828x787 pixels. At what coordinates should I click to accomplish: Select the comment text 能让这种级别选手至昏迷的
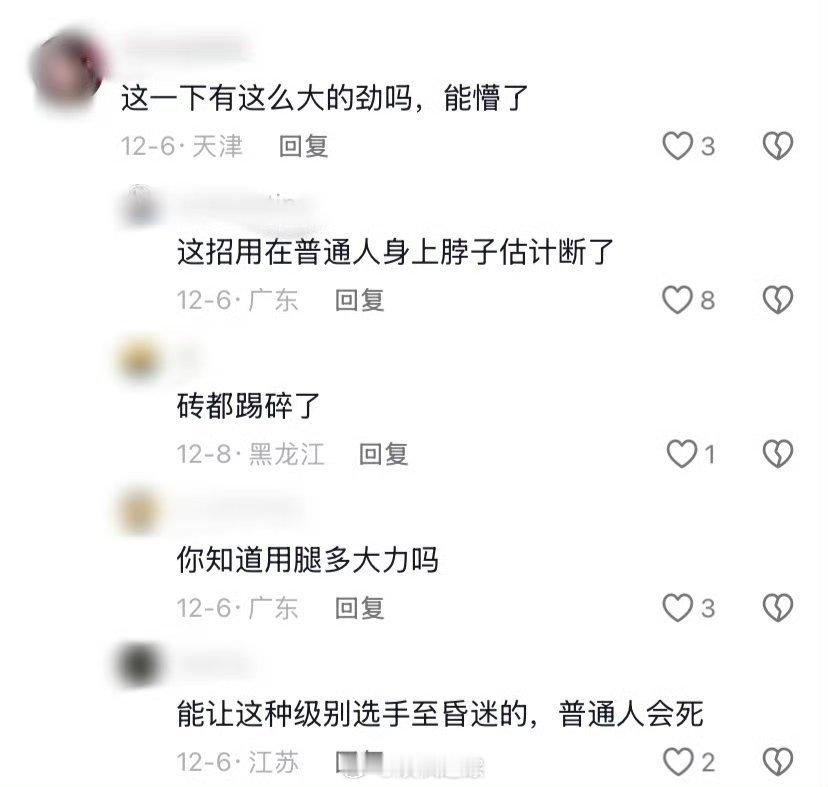[x=353, y=714]
